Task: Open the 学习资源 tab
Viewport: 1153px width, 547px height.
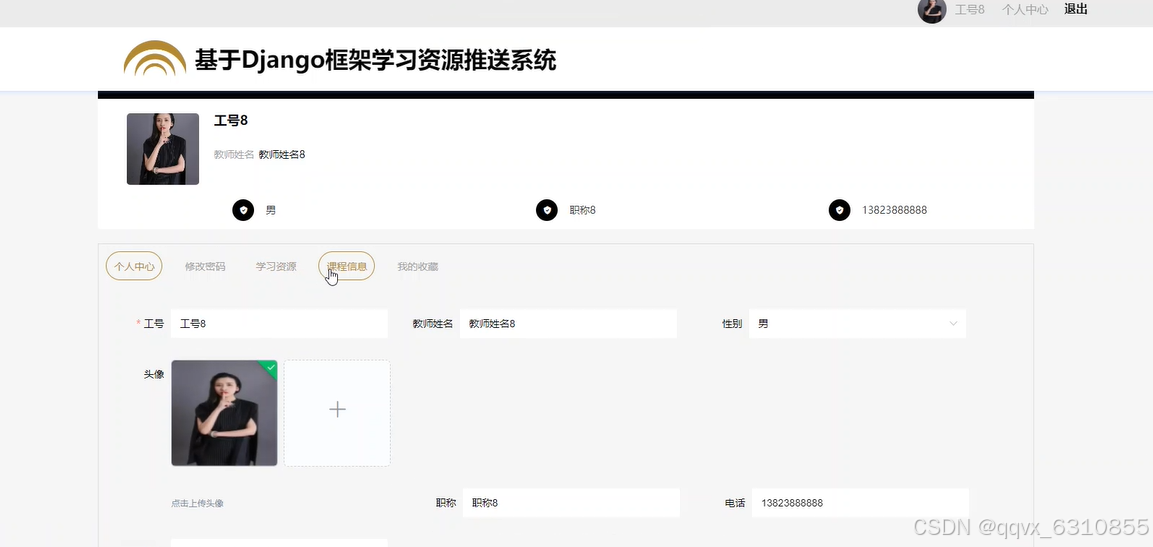Action: [x=276, y=266]
